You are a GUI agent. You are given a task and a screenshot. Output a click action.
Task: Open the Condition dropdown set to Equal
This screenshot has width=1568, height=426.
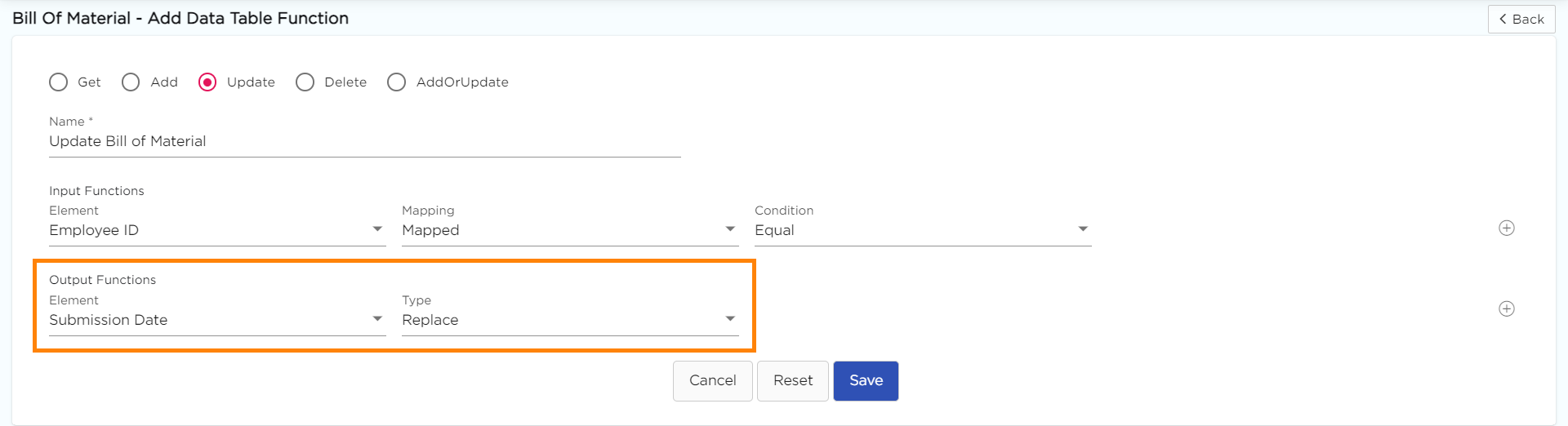922,230
